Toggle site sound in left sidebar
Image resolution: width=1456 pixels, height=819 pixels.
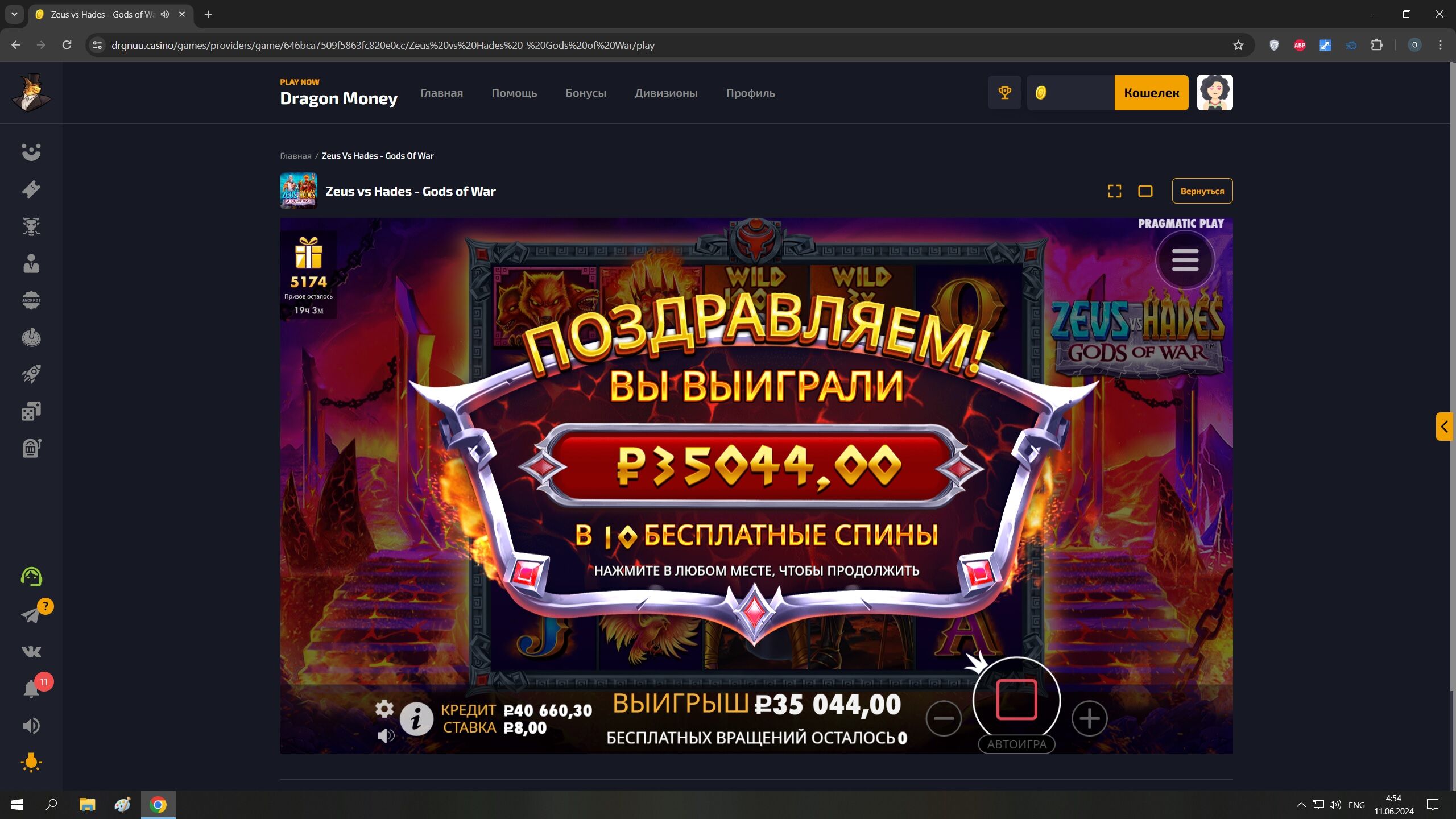coord(31,726)
